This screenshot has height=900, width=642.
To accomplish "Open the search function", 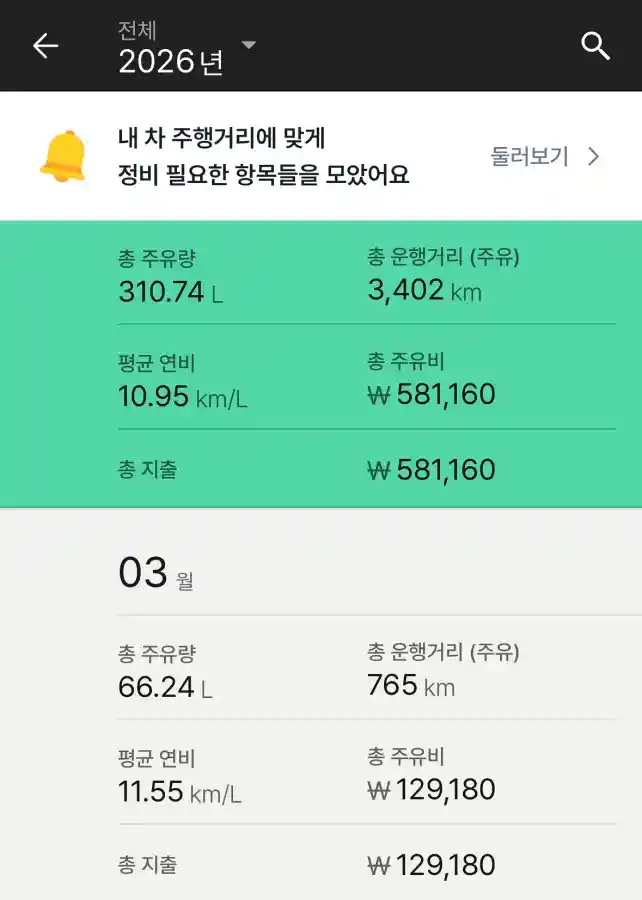I will pyautogui.click(x=596, y=45).
